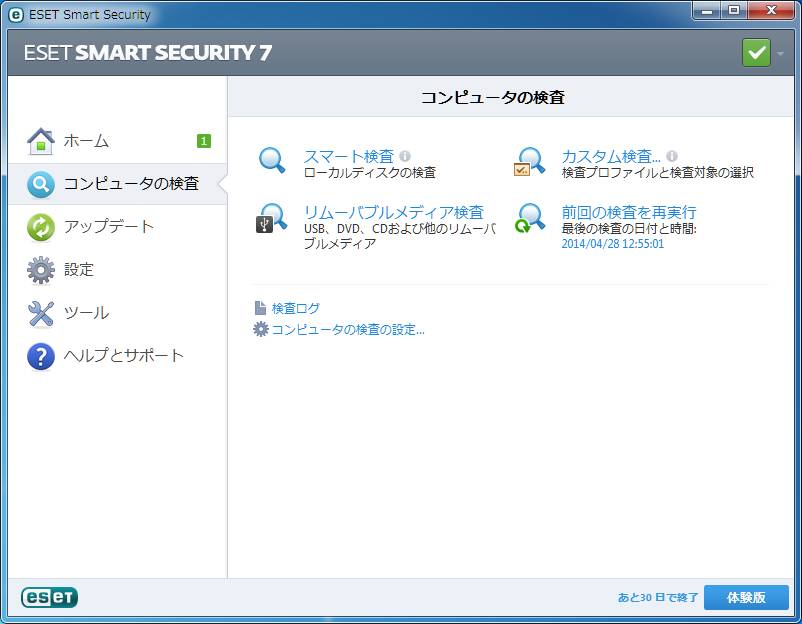Click the Settings gear icon in sidebar
Image resolution: width=802 pixels, height=624 pixels.
point(41,270)
